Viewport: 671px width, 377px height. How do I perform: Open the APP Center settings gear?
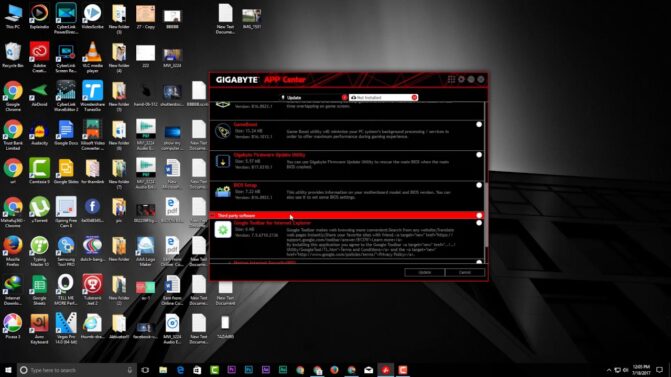point(461,80)
